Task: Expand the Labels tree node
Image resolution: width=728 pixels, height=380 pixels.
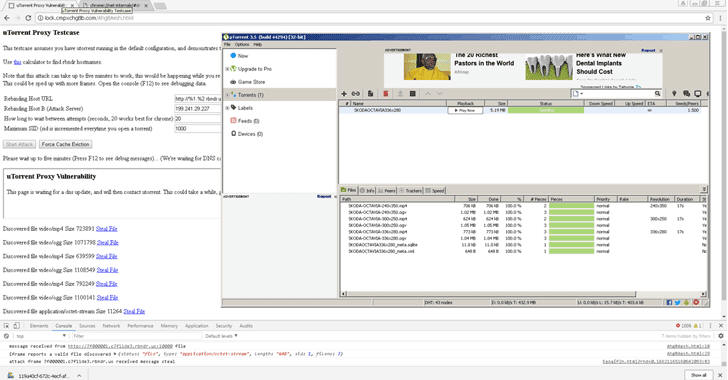Action: (x=227, y=108)
